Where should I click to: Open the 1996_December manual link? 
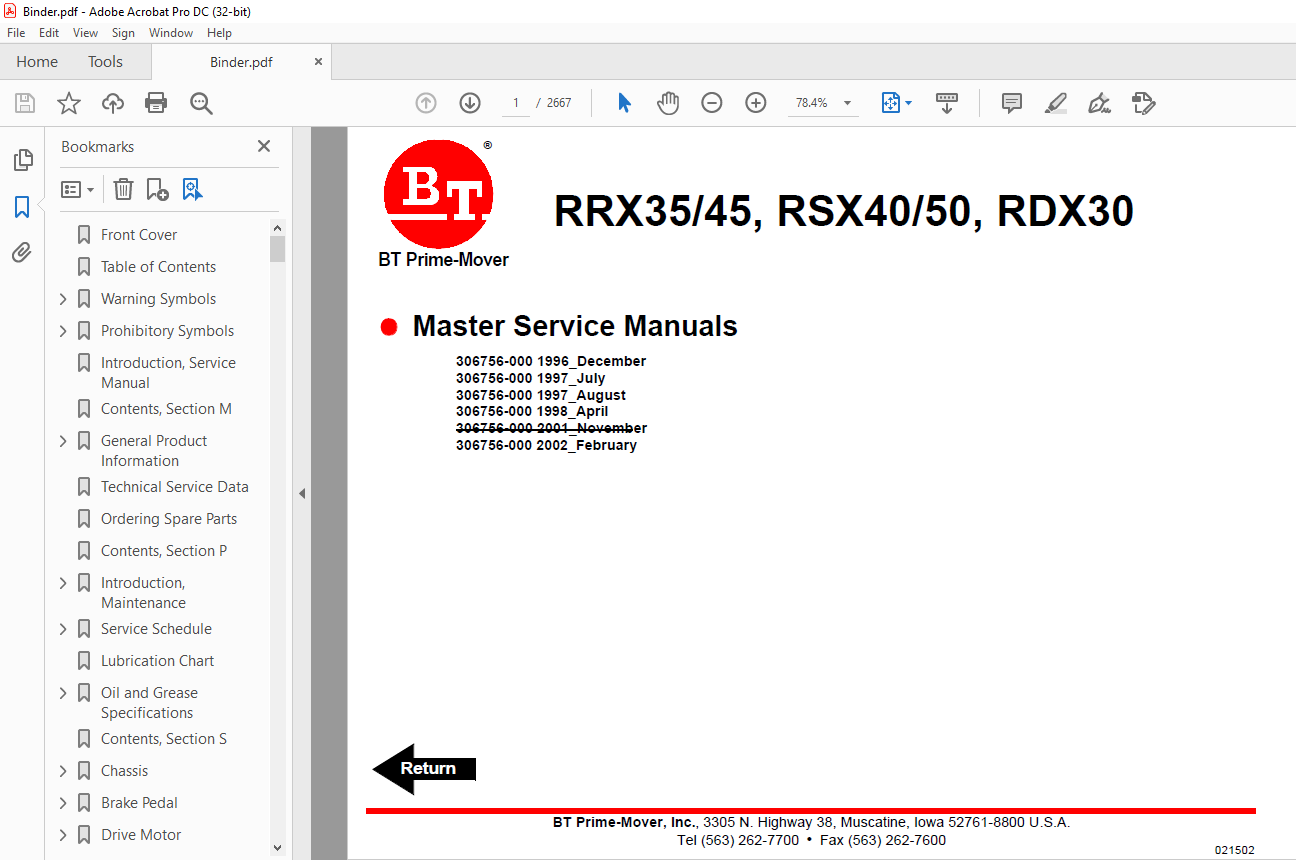pyautogui.click(x=551, y=361)
